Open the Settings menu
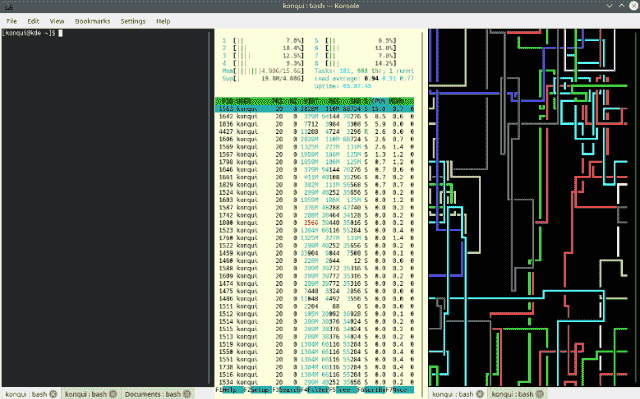This screenshot has width=640, height=399. point(133,21)
